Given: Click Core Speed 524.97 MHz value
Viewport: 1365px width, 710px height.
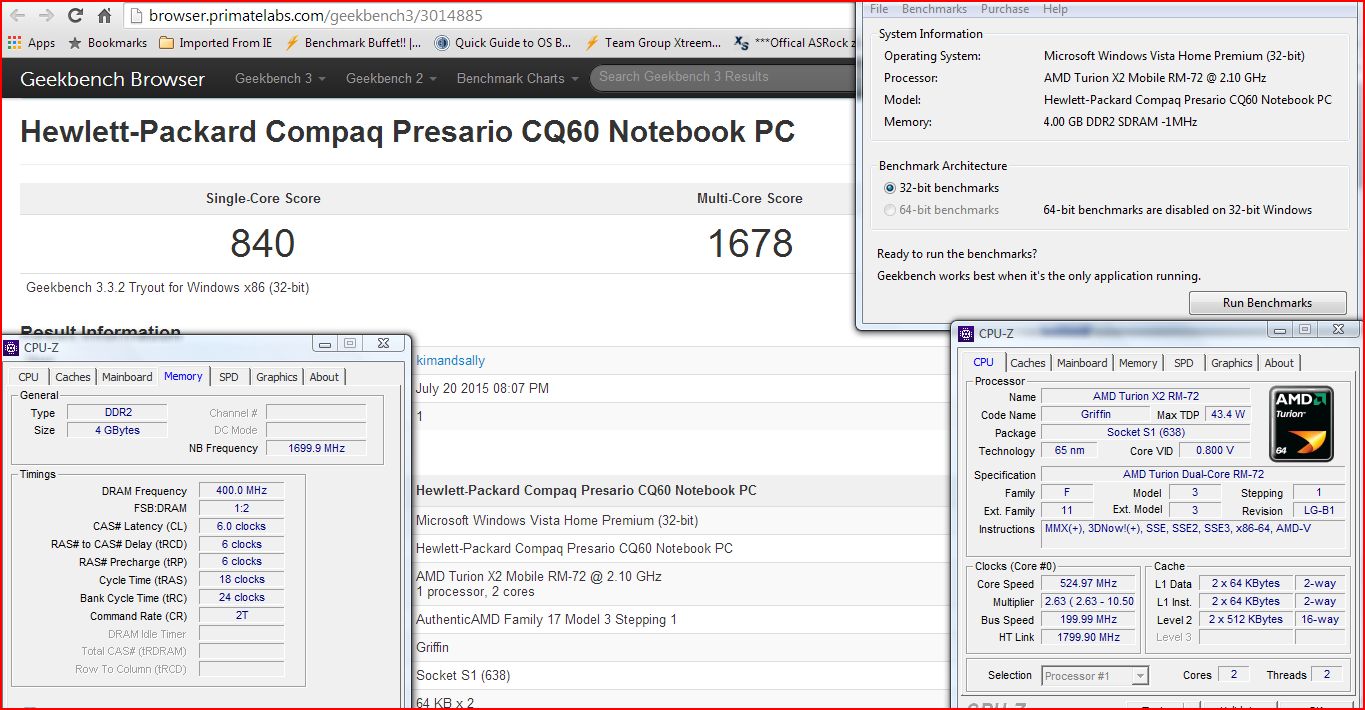Looking at the screenshot, I should click(x=1090, y=584).
